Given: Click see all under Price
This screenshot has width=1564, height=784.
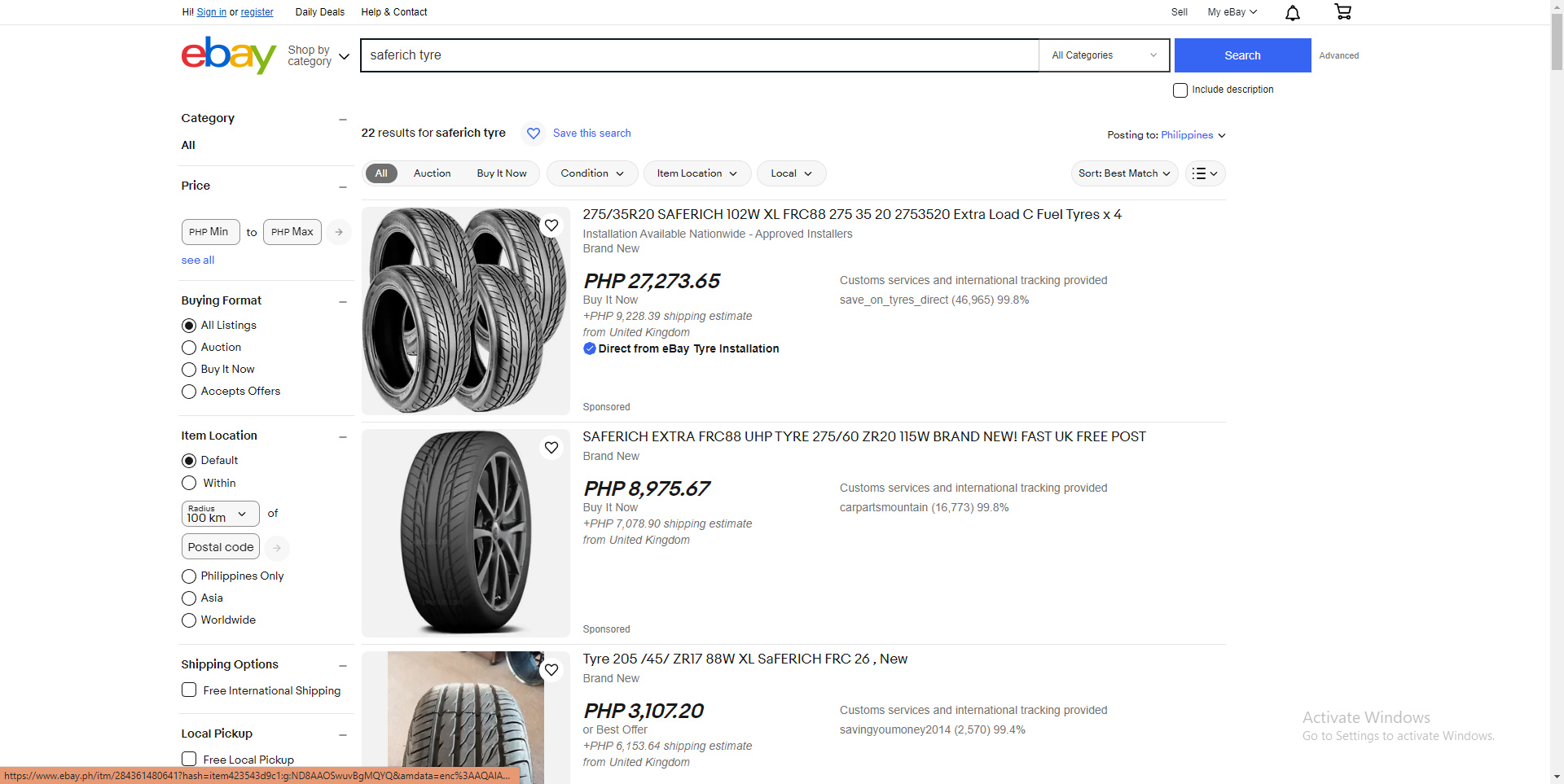Looking at the screenshot, I should click(x=198, y=261).
